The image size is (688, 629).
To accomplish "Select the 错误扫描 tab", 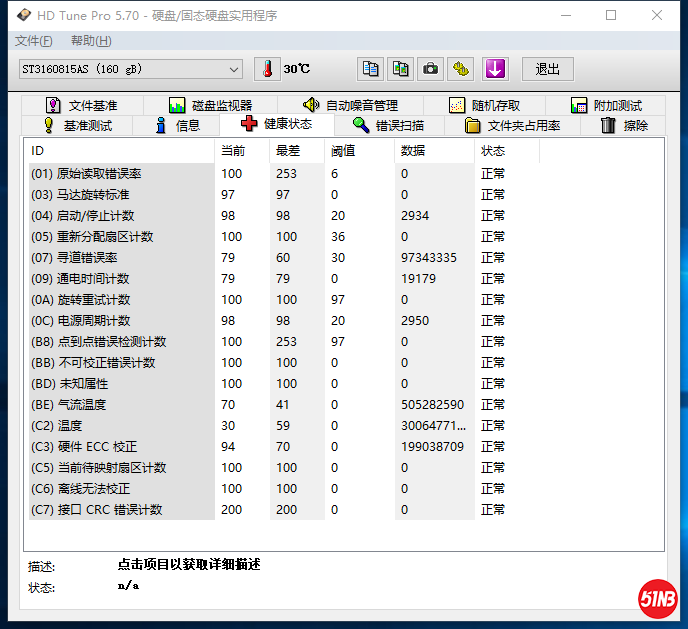I will tap(388, 125).
